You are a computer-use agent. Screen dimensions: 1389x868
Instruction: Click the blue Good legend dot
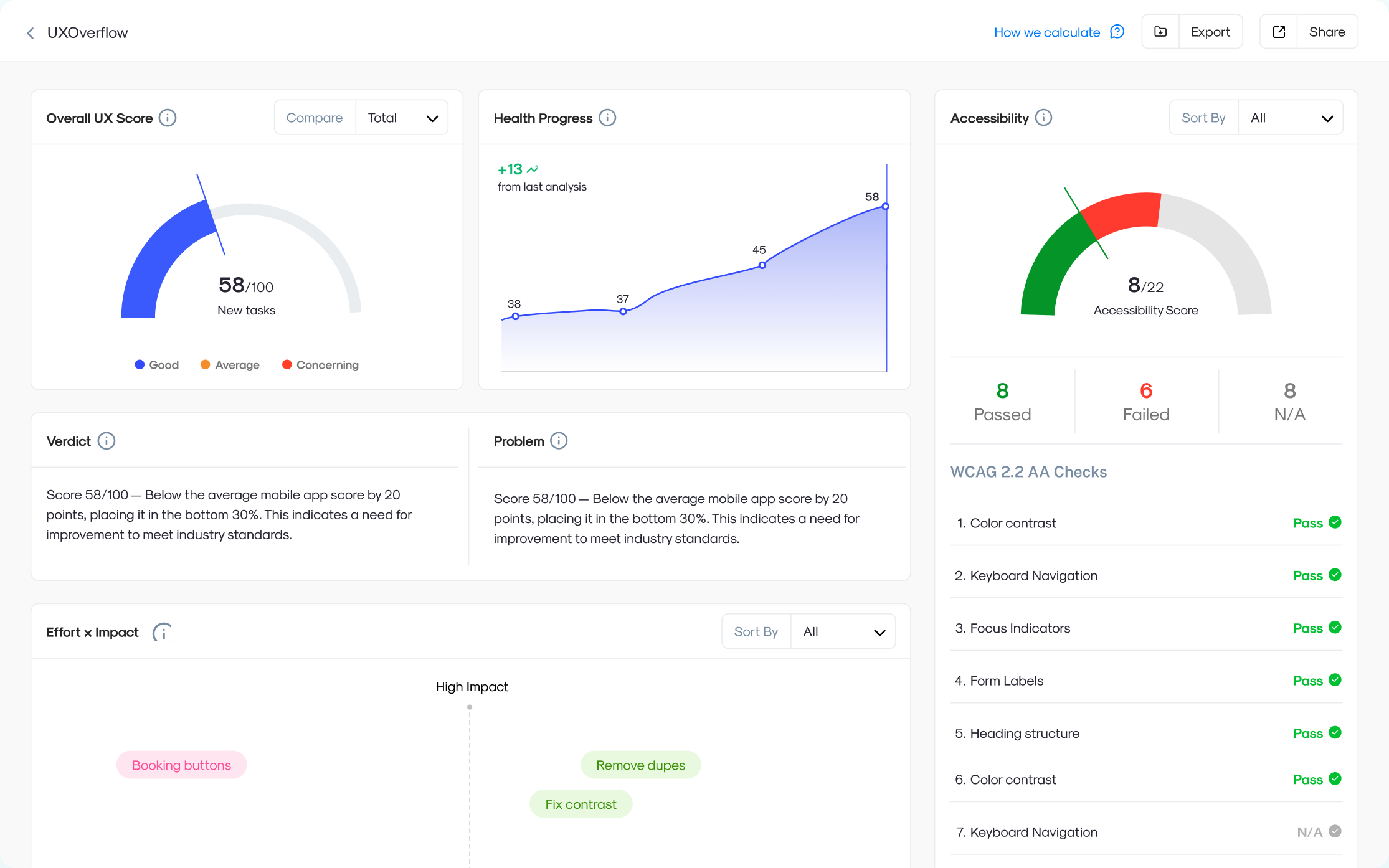click(x=140, y=364)
